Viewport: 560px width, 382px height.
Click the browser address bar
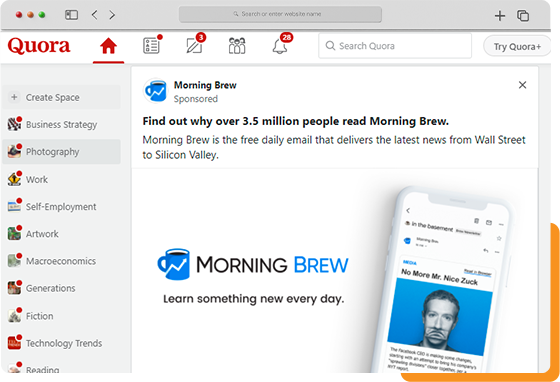pyautogui.click(x=280, y=14)
